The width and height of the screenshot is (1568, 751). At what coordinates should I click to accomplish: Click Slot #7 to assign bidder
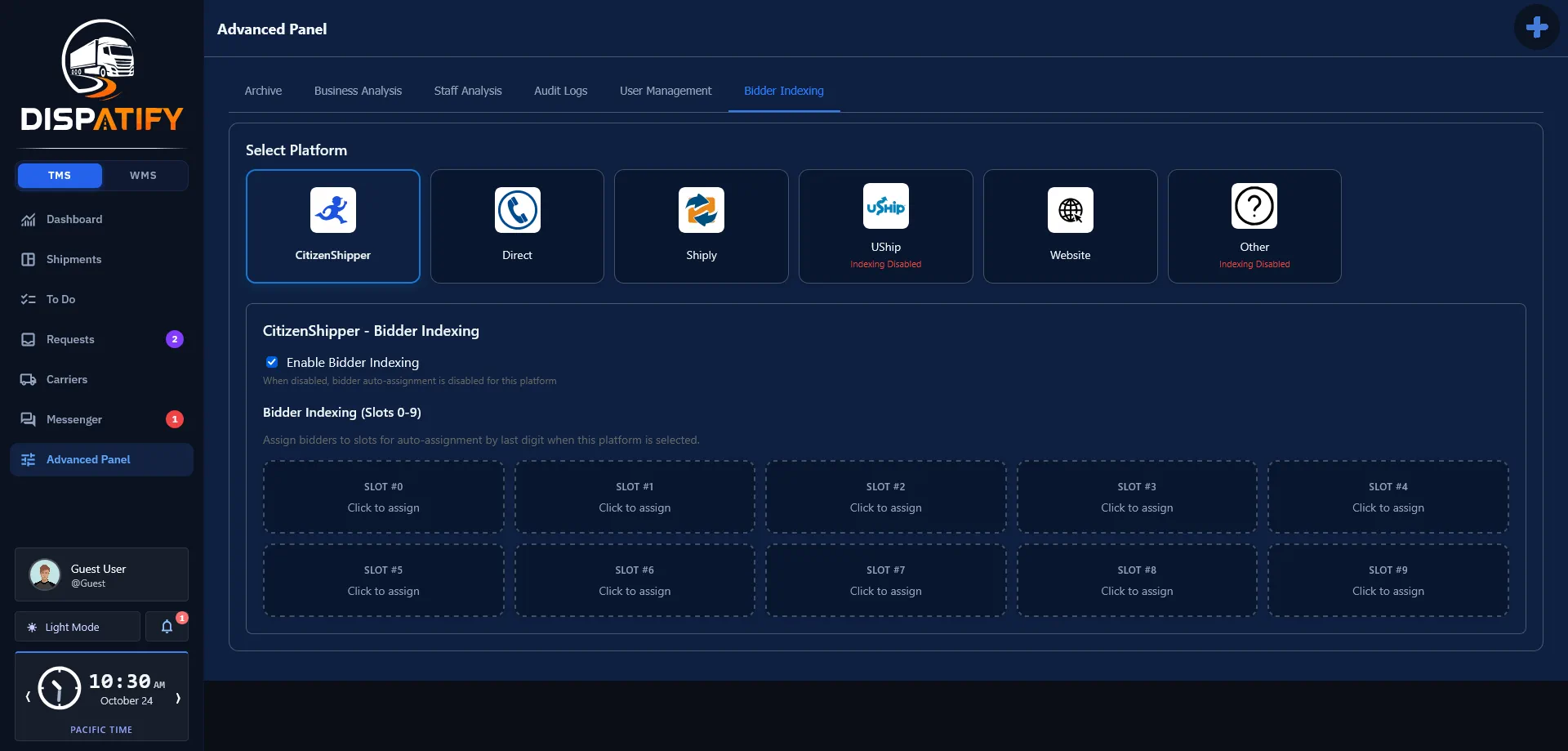(x=886, y=580)
